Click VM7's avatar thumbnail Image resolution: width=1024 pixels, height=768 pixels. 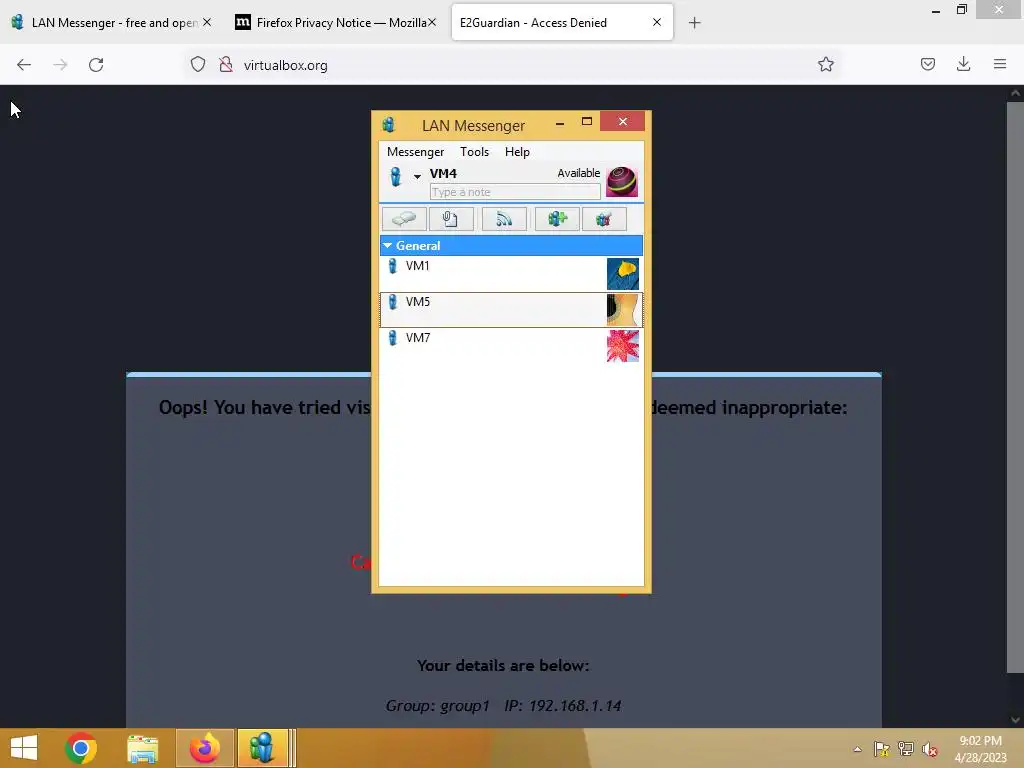622,345
